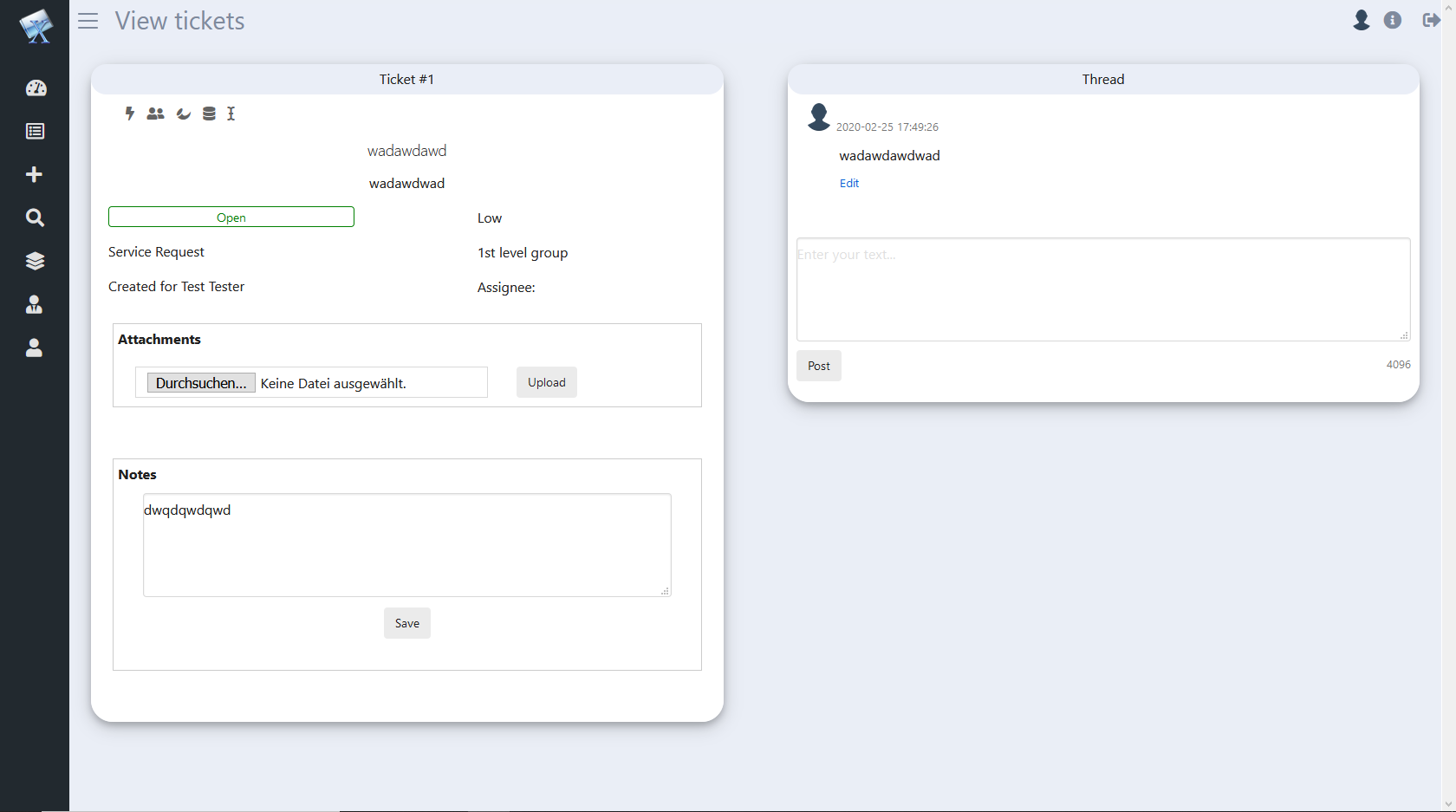Screen dimensions: 1456x812
Task: Open the agent user-tie icon in sidebar
Action: coord(35,304)
